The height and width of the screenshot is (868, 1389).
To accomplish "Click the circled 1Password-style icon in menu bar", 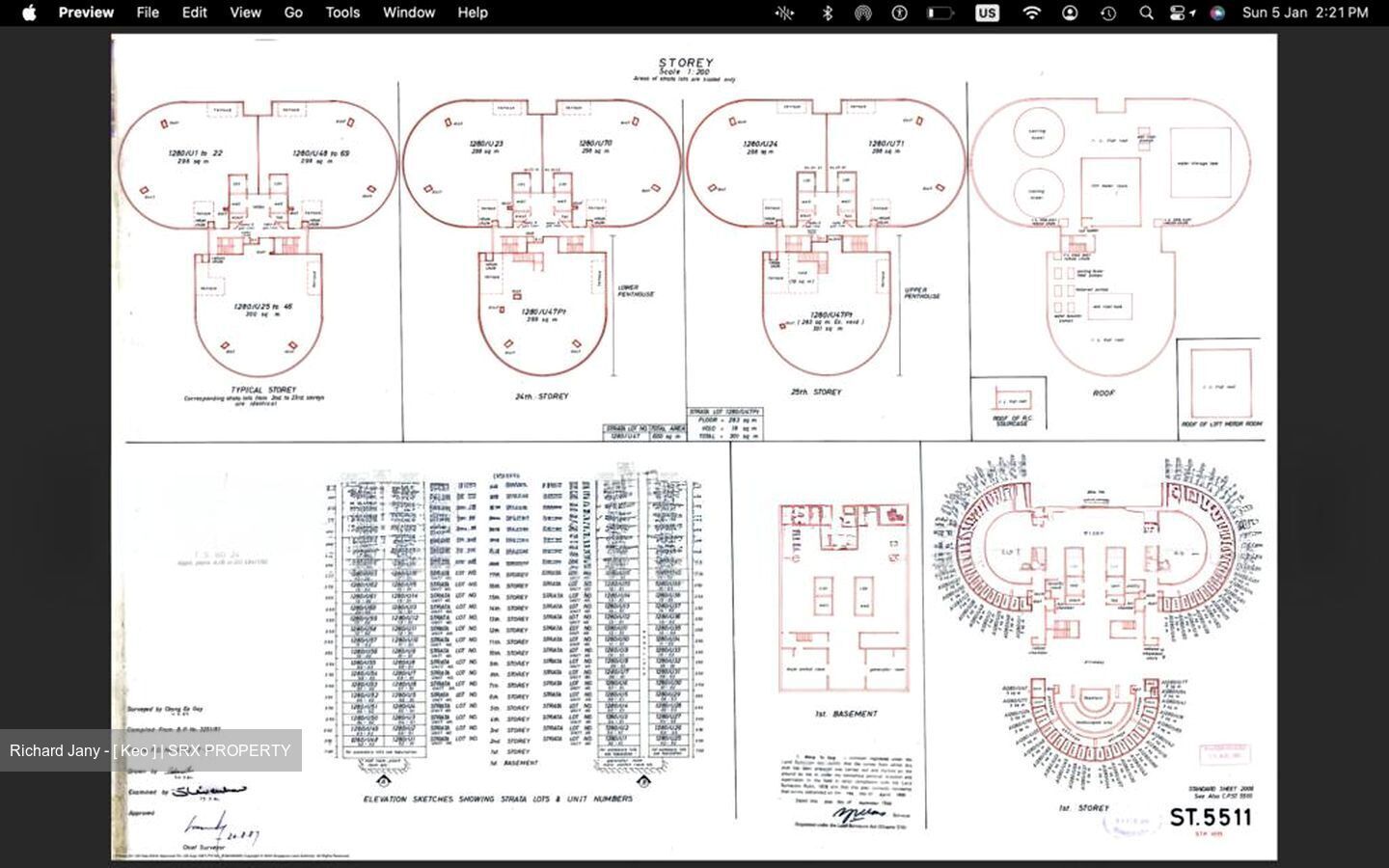I will pyautogui.click(x=900, y=13).
